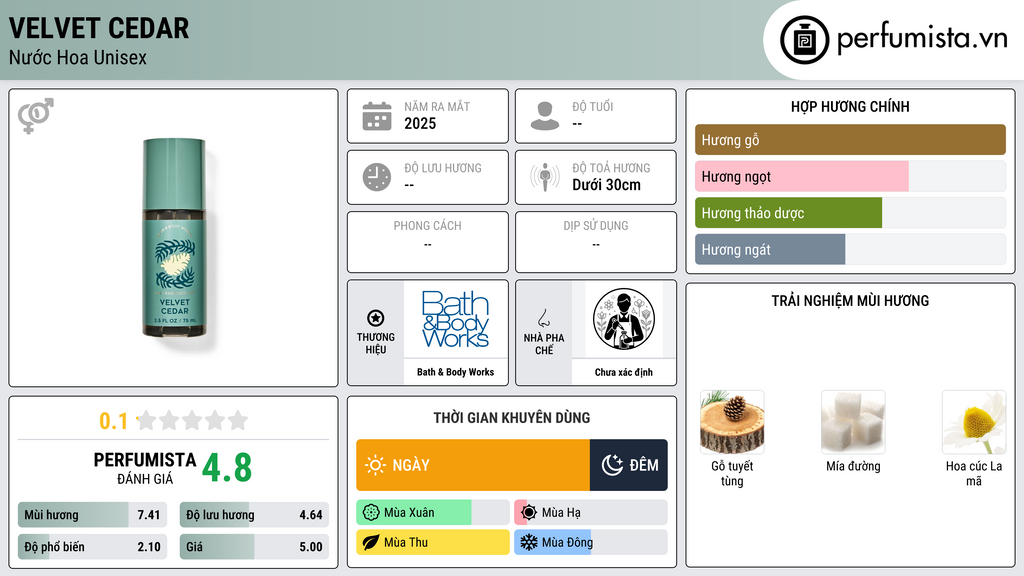Screen dimensions: 1024x576
Task: Click the calendar icon beside Năm ra mắt
Action: click(x=377, y=116)
